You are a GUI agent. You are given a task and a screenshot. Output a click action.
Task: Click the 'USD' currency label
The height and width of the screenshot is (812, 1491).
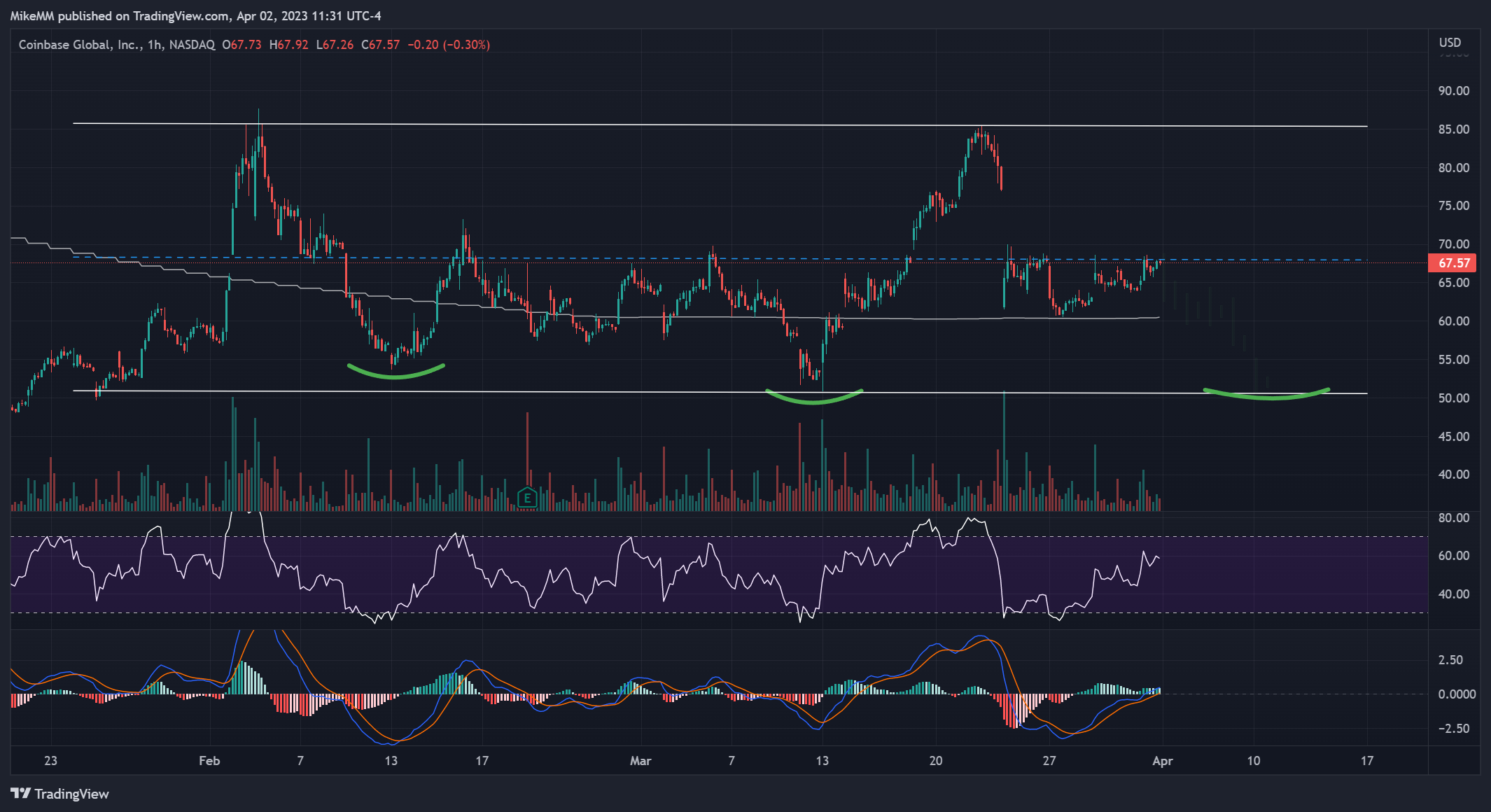click(x=1450, y=43)
